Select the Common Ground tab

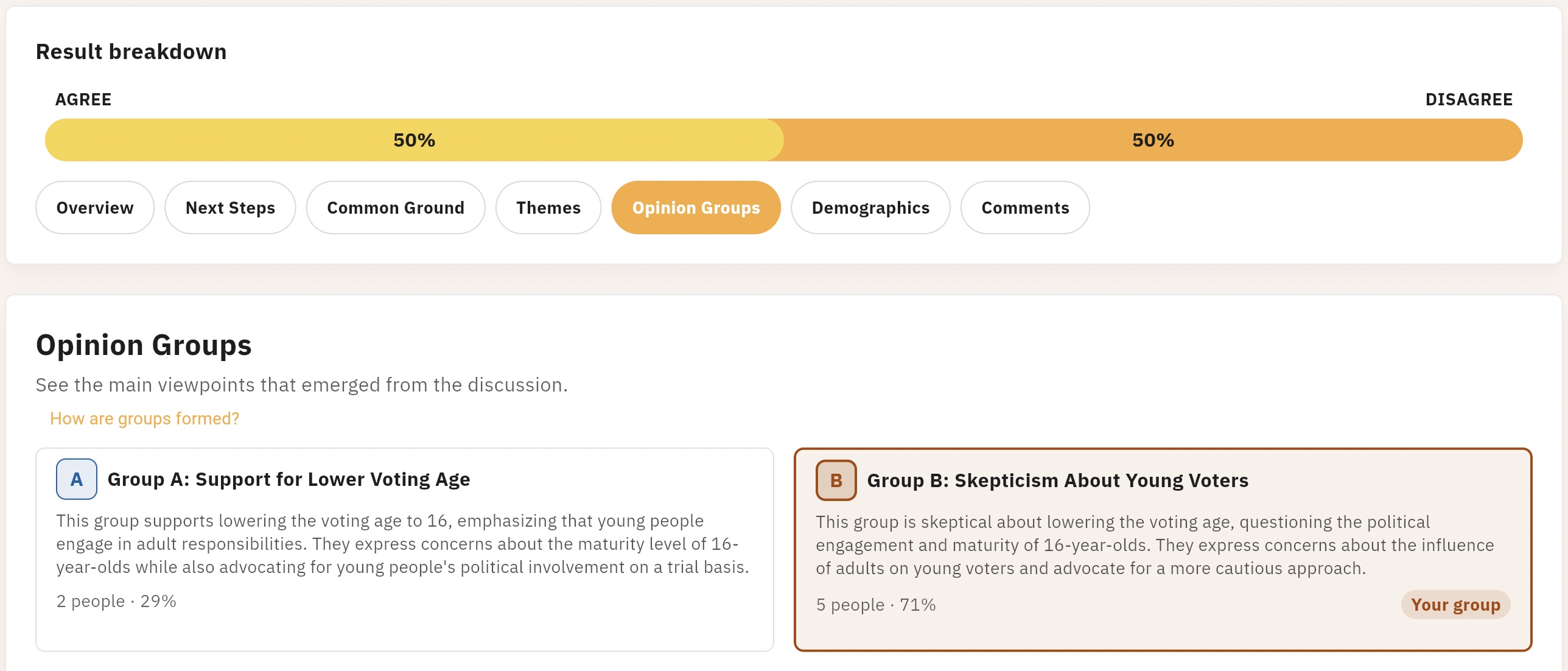click(396, 208)
